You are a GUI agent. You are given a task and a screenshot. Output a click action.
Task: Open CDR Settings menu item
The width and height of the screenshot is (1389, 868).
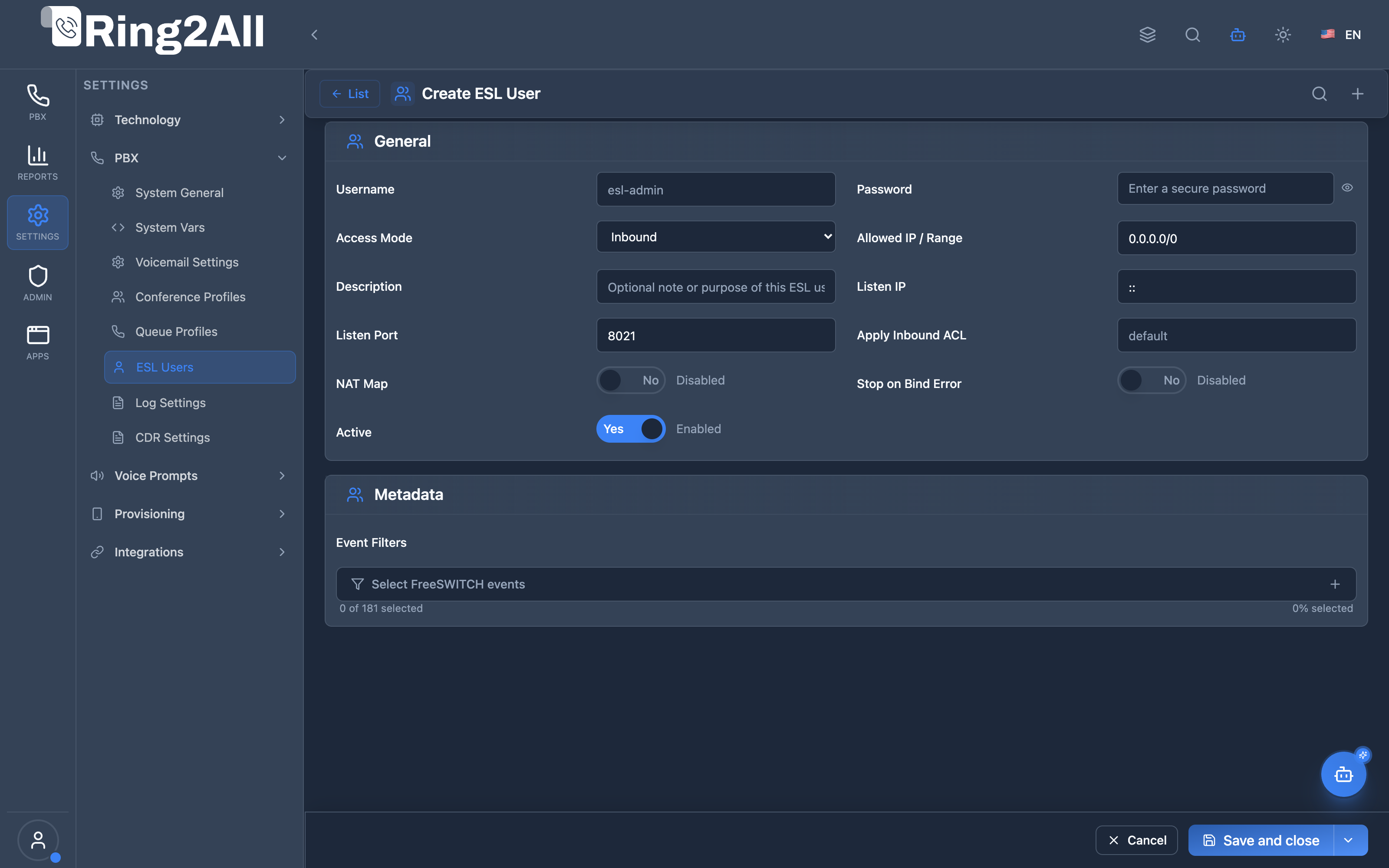pyautogui.click(x=200, y=437)
